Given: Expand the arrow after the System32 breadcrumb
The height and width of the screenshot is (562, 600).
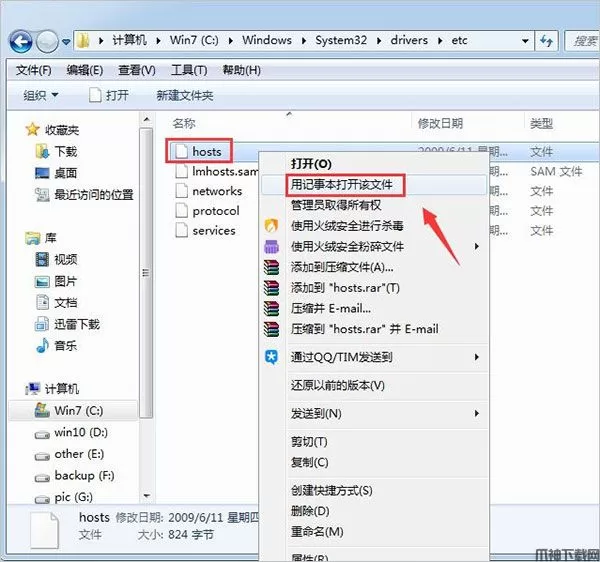Looking at the screenshot, I should point(379,41).
